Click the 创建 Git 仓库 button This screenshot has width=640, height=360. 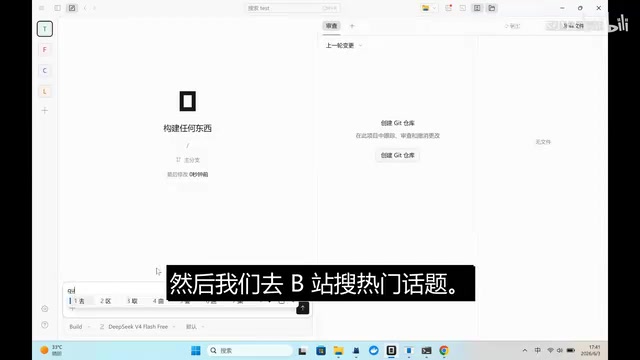[398, 156]
